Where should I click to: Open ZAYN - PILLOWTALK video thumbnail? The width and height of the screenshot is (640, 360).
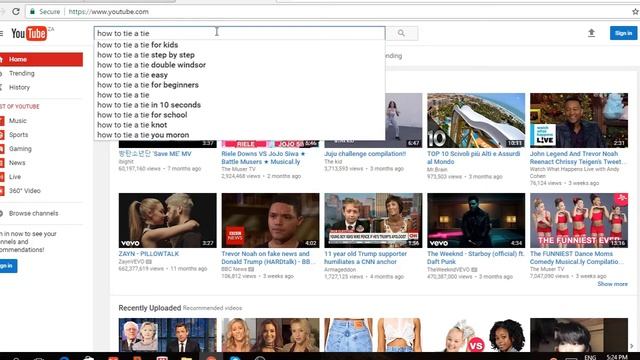[167, 220]
